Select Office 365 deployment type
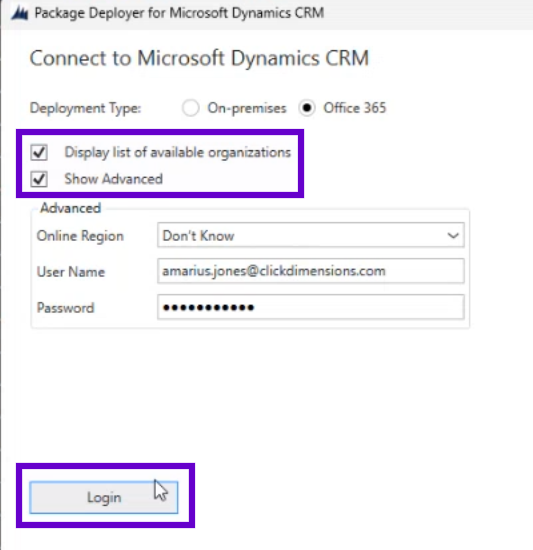The width and height of the screenshot is (533, 550). [x=307, y=108]
